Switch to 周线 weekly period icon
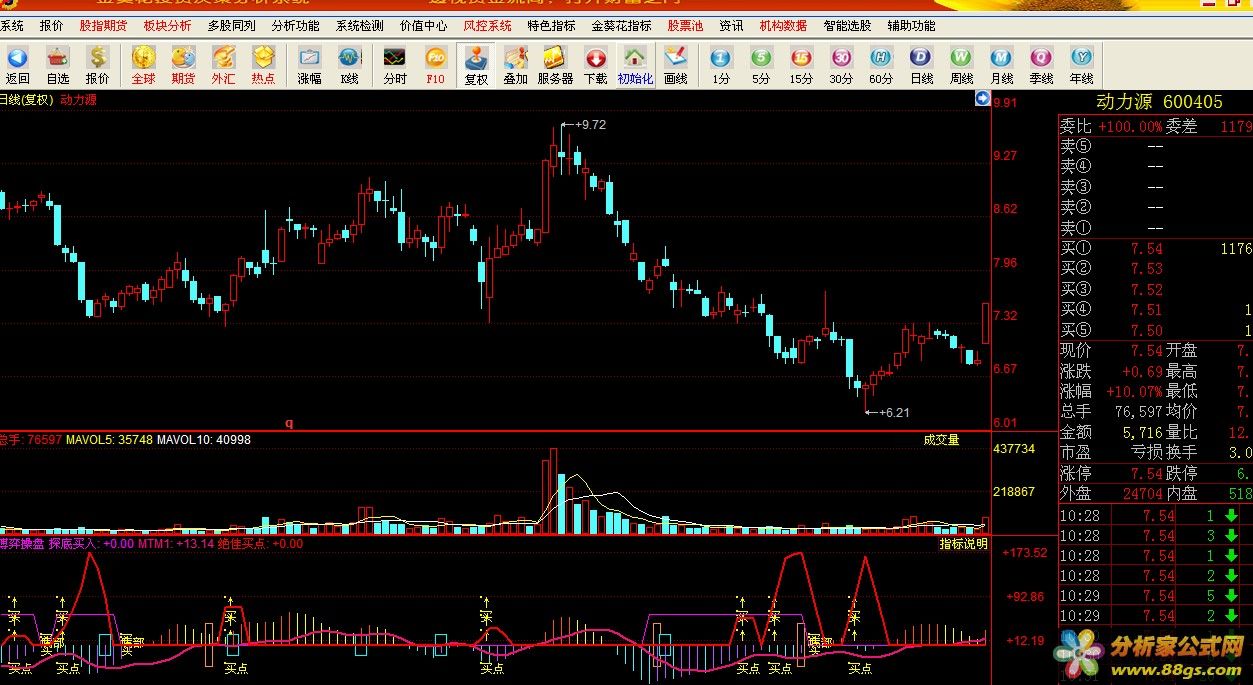The width and height of the screenshot is (1253, 685). (961, 65)
